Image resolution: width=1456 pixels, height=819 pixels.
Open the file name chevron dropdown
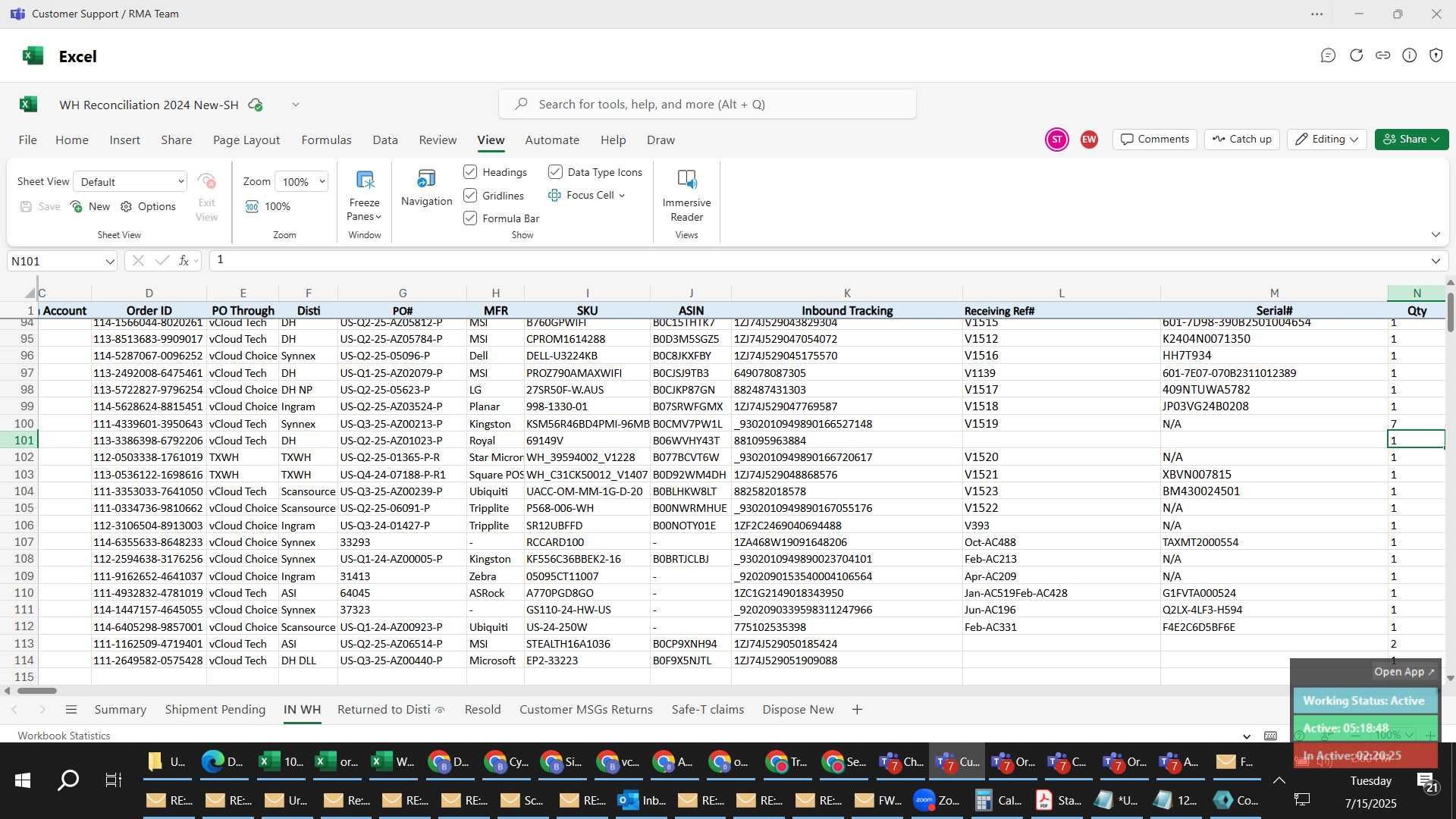coord(296,105)
